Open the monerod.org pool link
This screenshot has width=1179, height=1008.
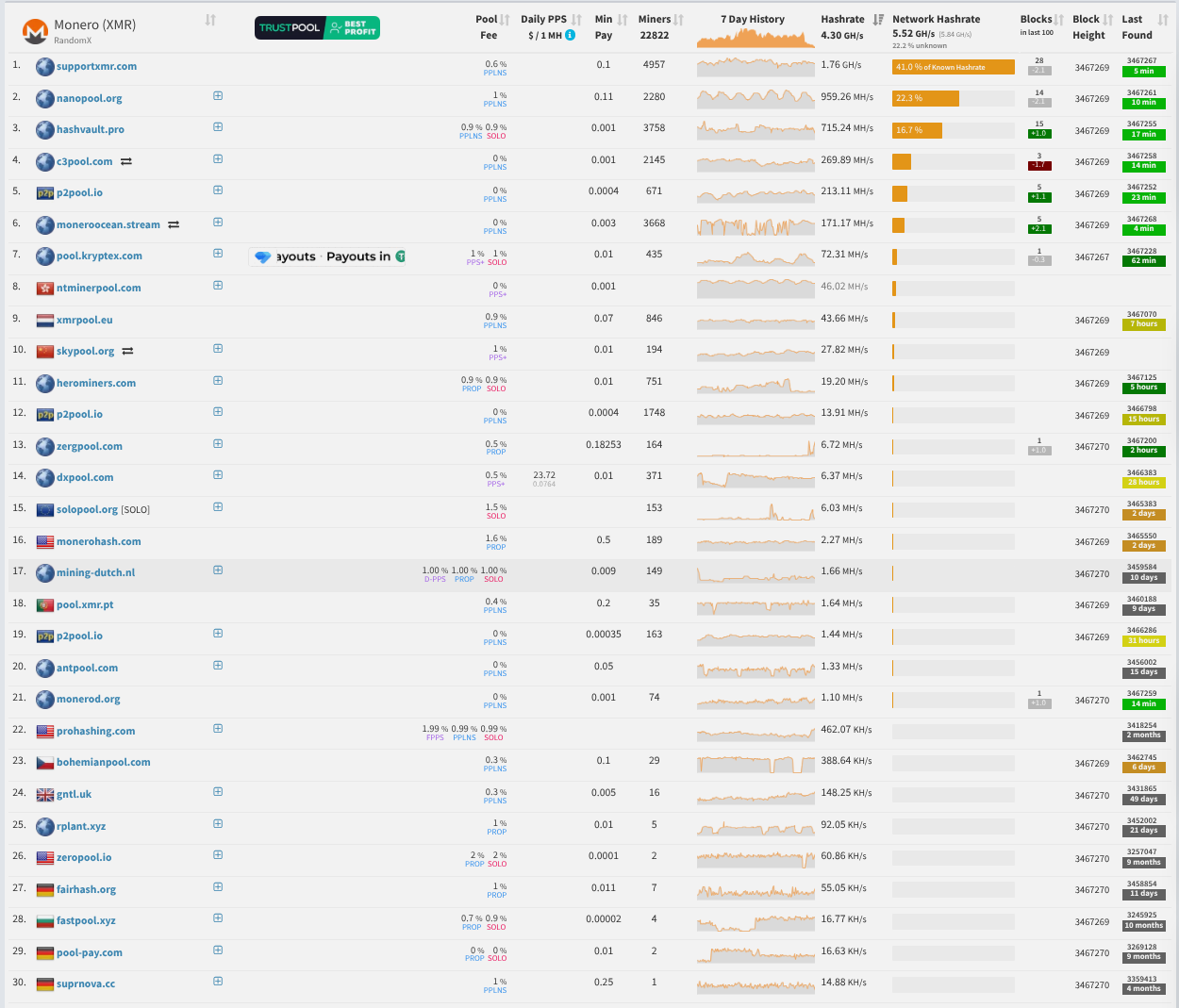(89, 699)
